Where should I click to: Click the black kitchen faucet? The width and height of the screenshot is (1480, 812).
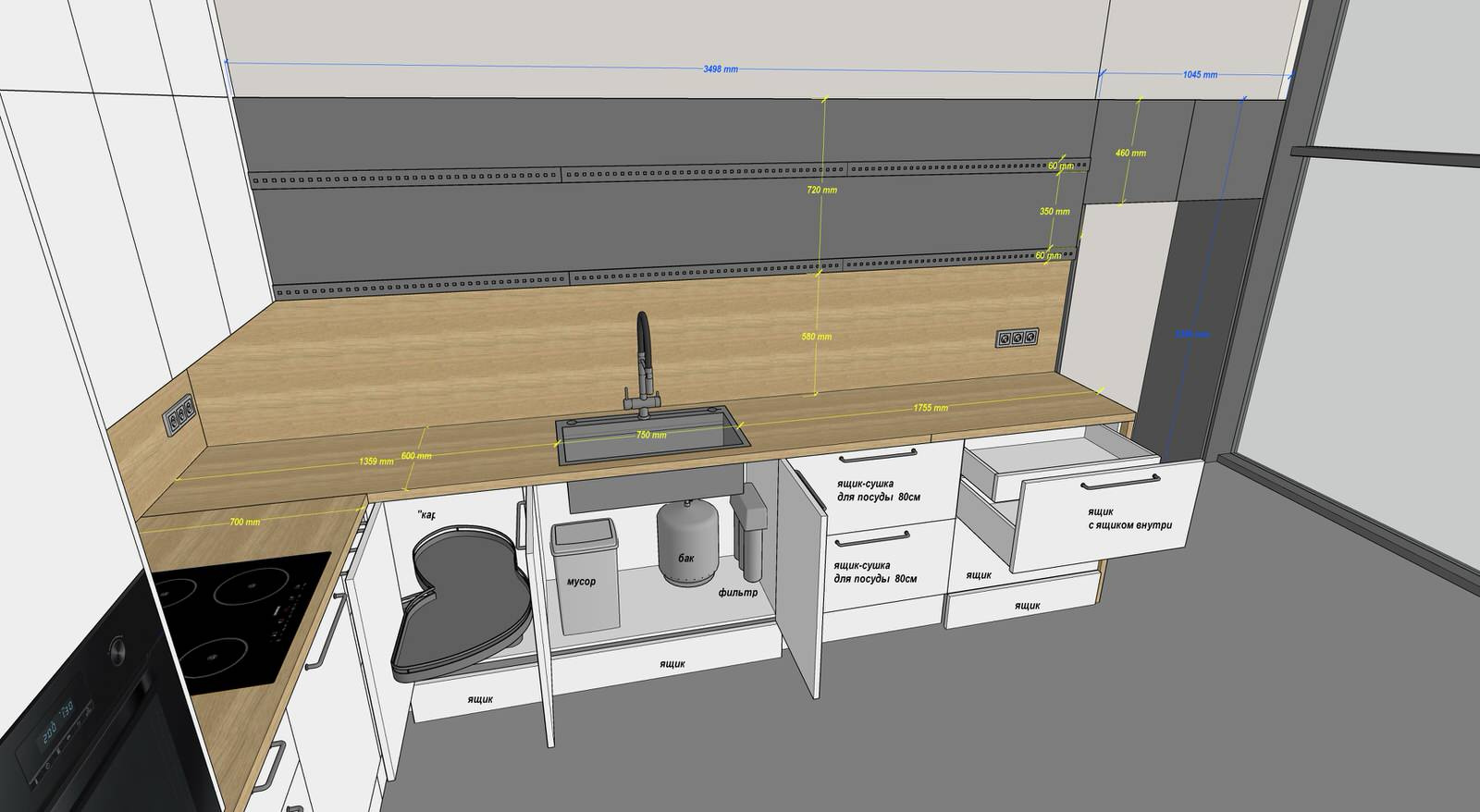pyautogui.click(x=641, y=363)
